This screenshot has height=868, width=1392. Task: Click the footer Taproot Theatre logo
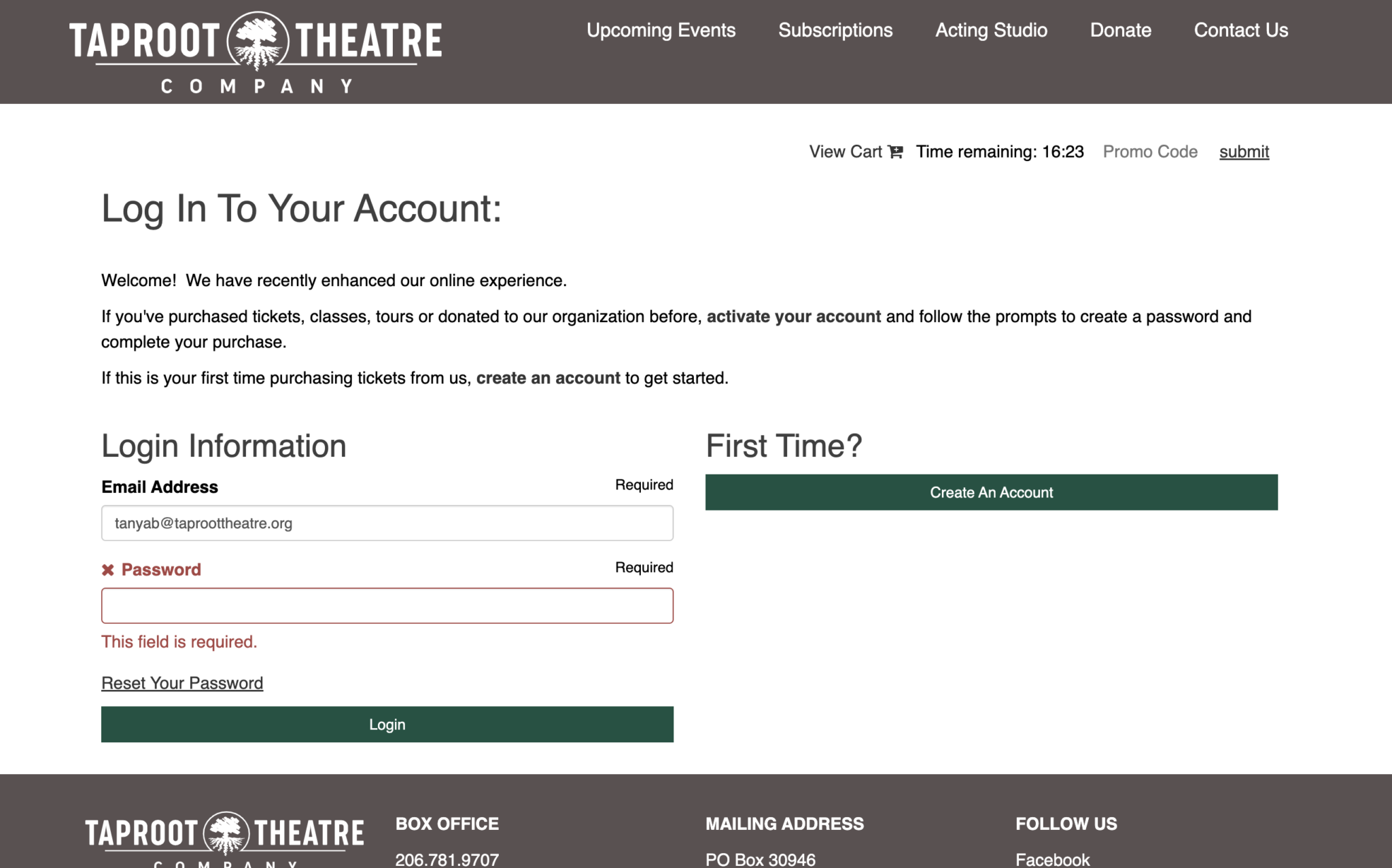tap(224, 839)
